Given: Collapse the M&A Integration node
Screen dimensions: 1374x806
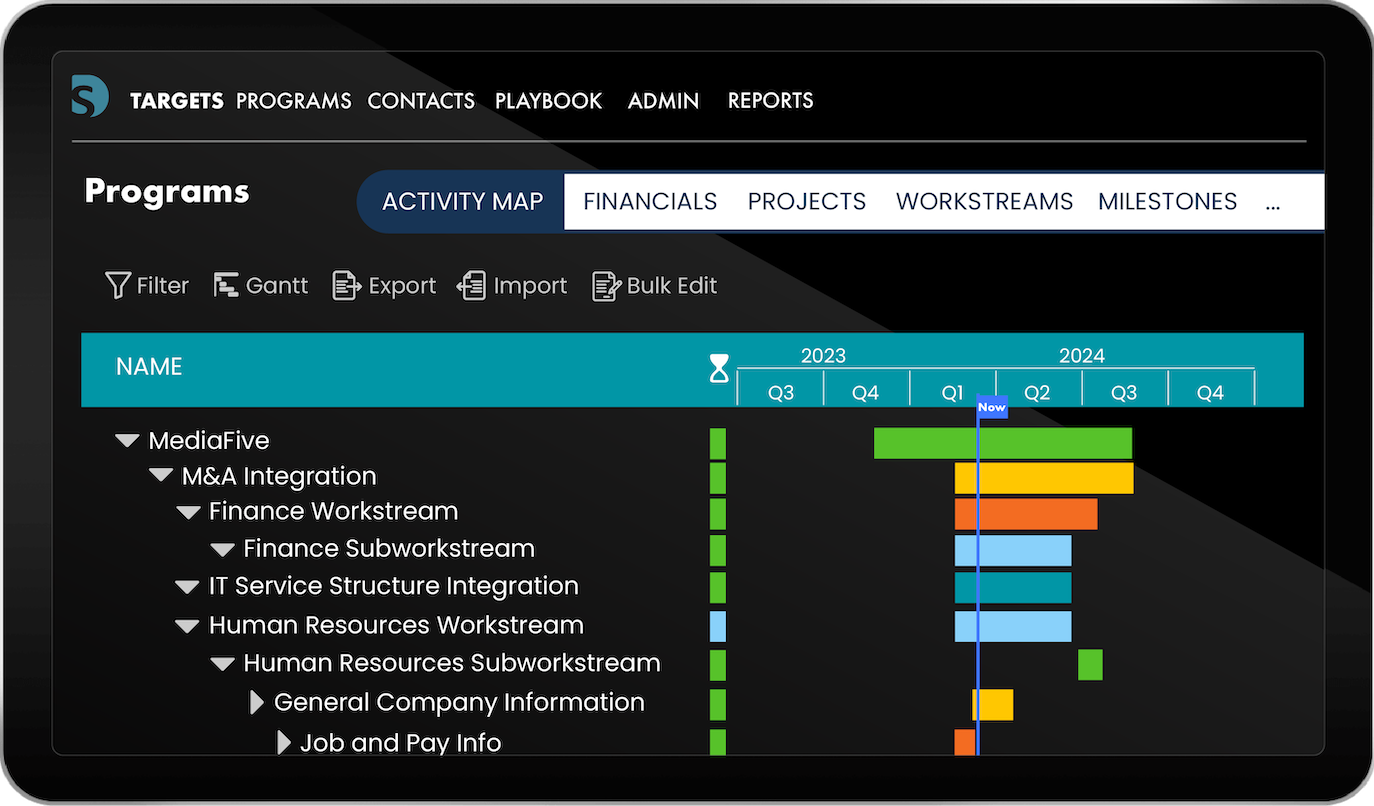Looking at the screenshot, I should pyautogui.click(x=161, y=476).
